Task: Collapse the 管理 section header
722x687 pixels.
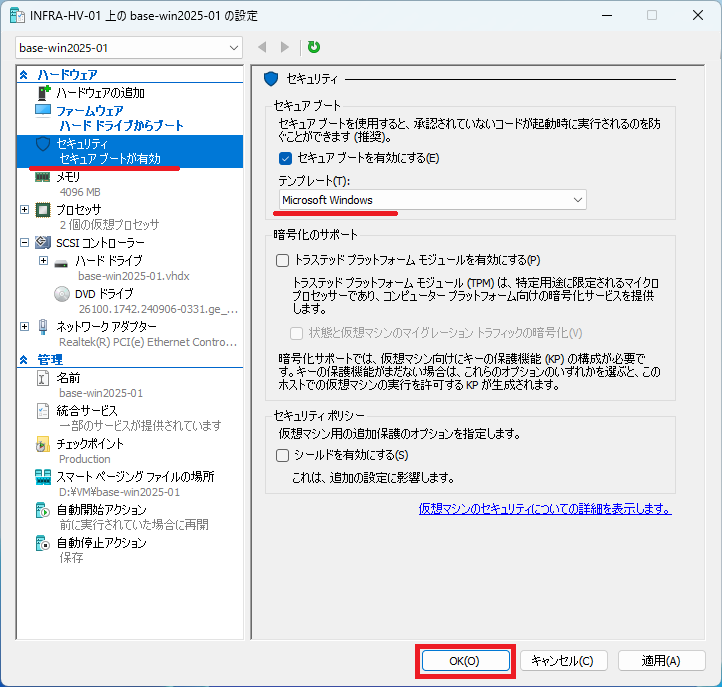Action: (x=24, y=360)
